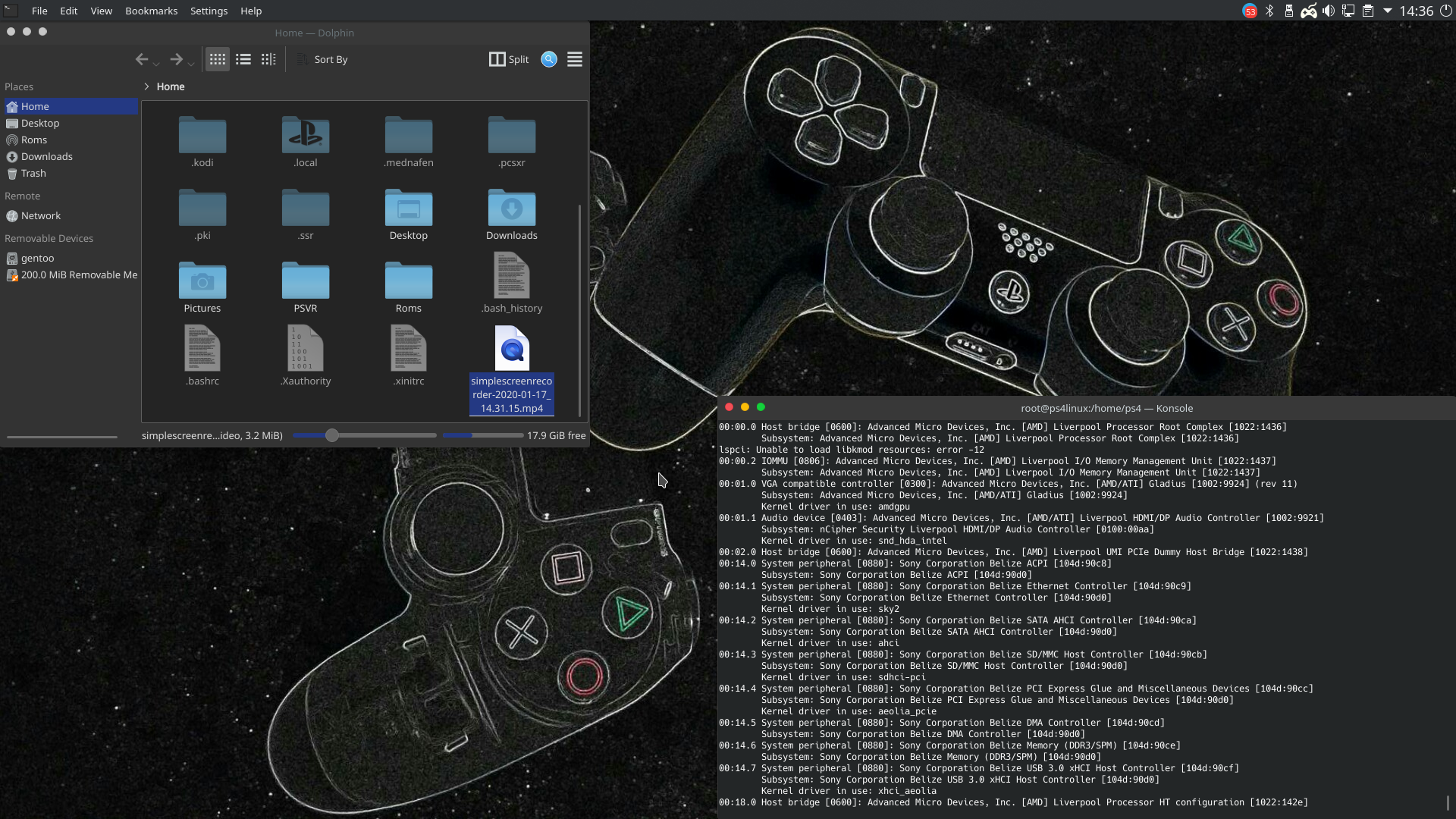This screenshot has width=1456, height=819.
Task: Click the Konsole window title bar
Action: click(1087, 408)
